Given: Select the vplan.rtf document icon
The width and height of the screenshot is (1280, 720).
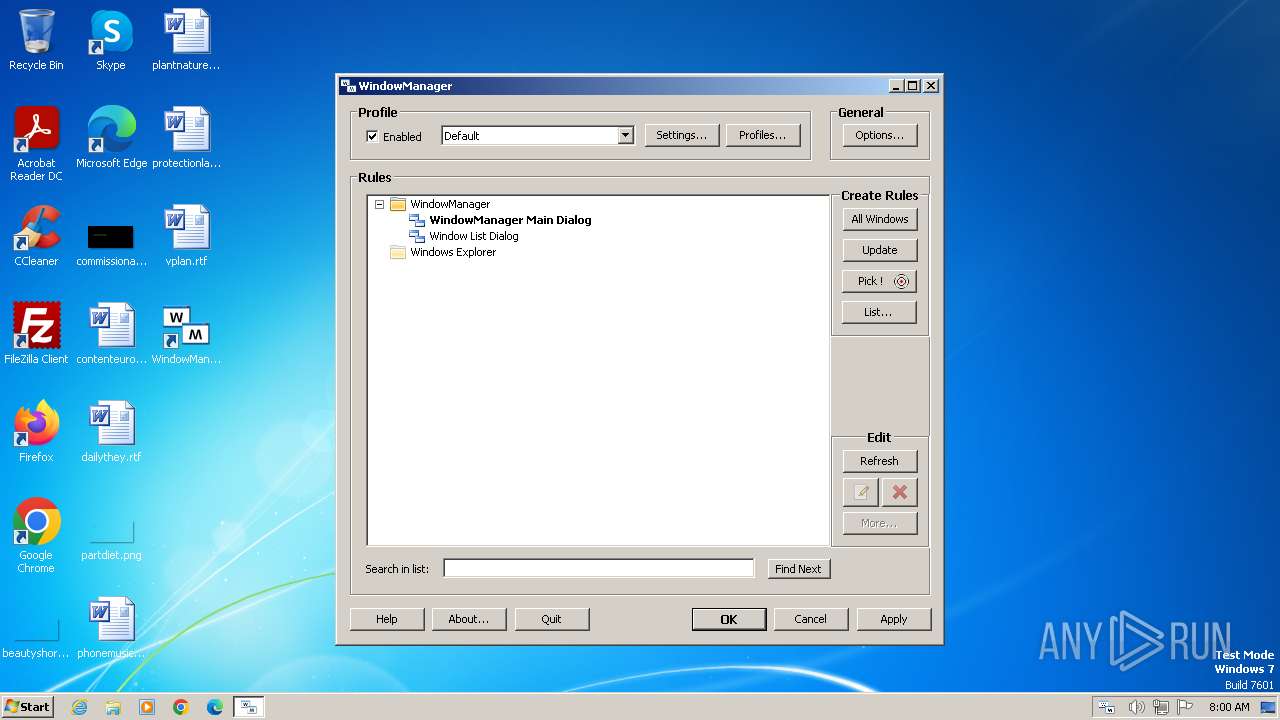Looking at the screenshot, I should (x=186, y=236).
